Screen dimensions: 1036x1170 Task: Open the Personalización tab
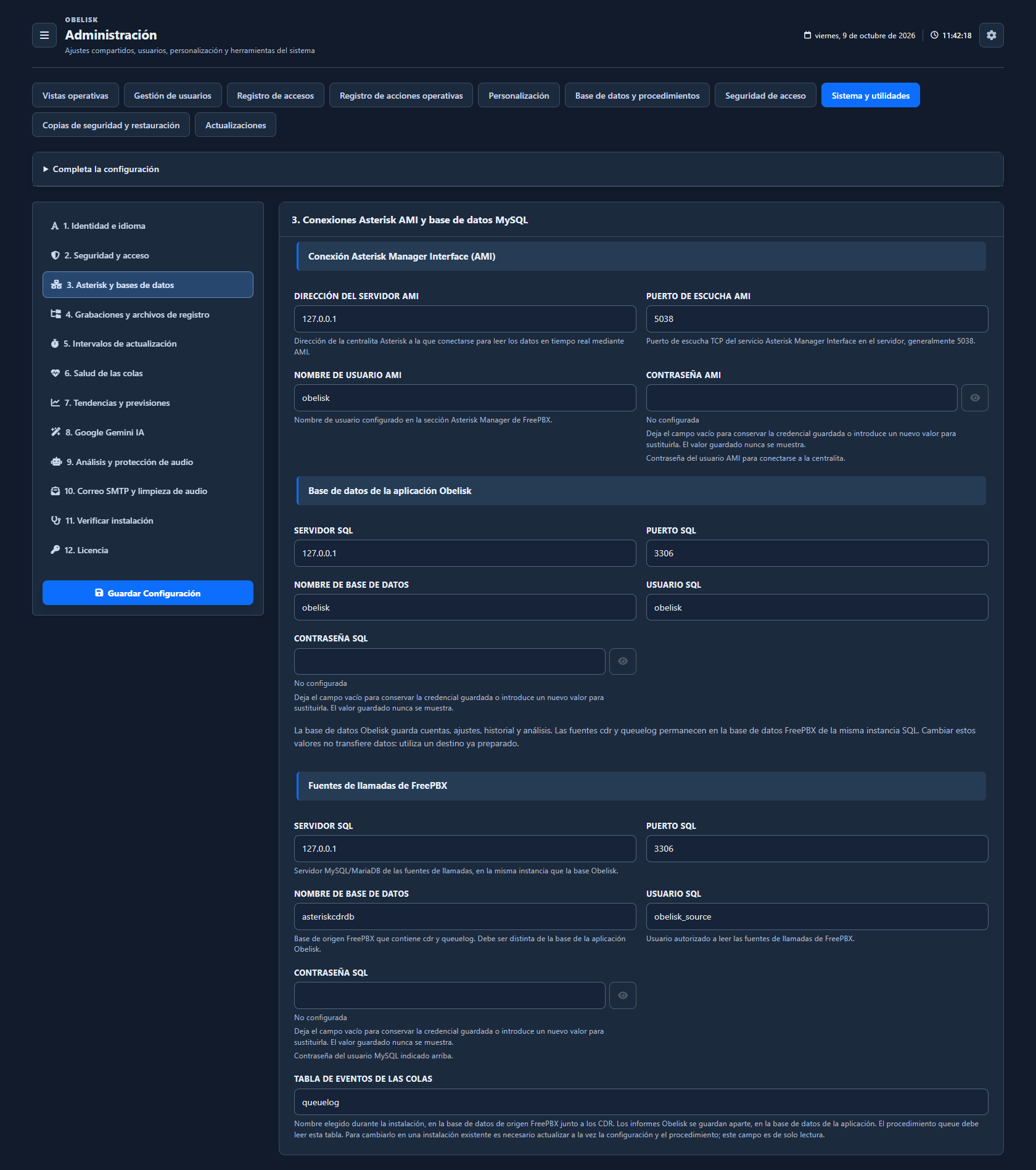click(x=519, y=96)
